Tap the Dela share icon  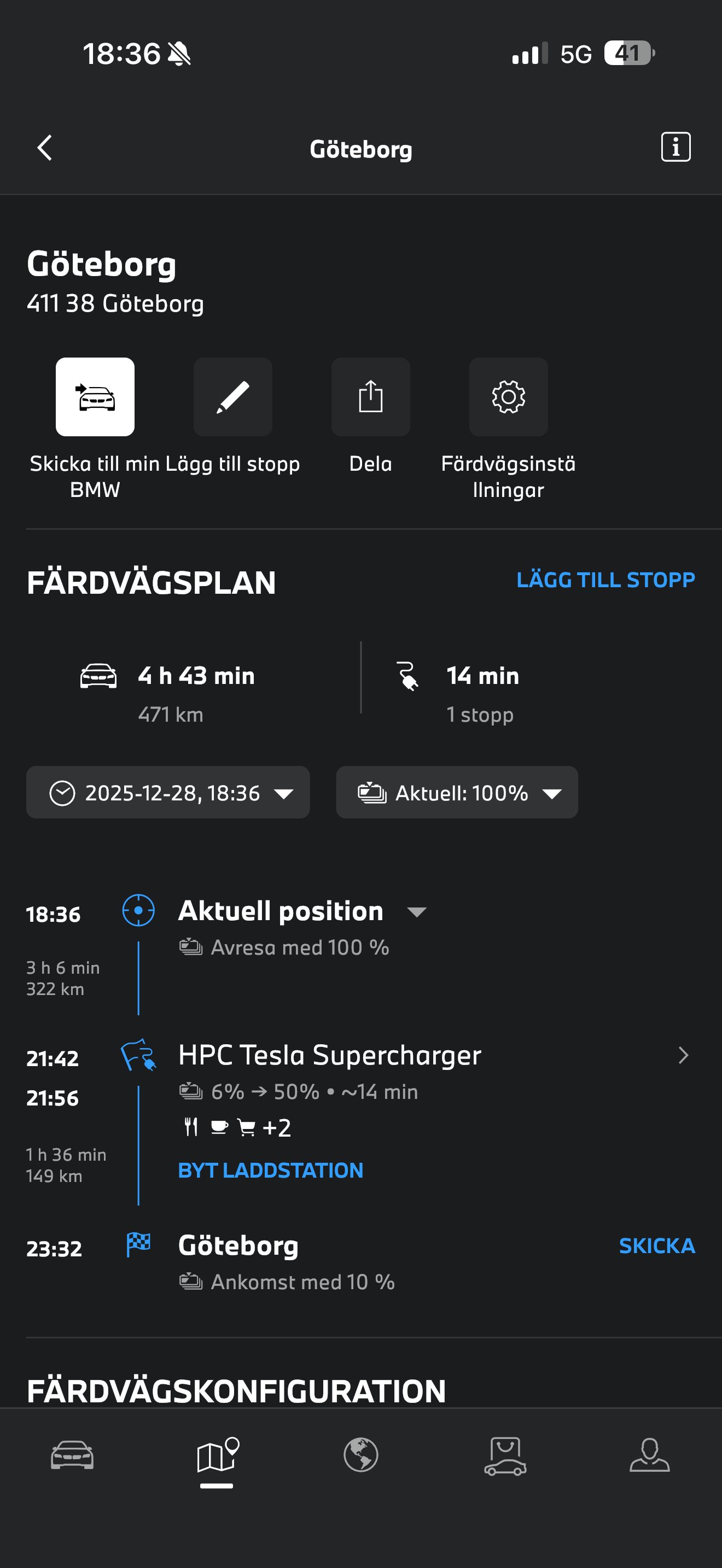[370, 397]
